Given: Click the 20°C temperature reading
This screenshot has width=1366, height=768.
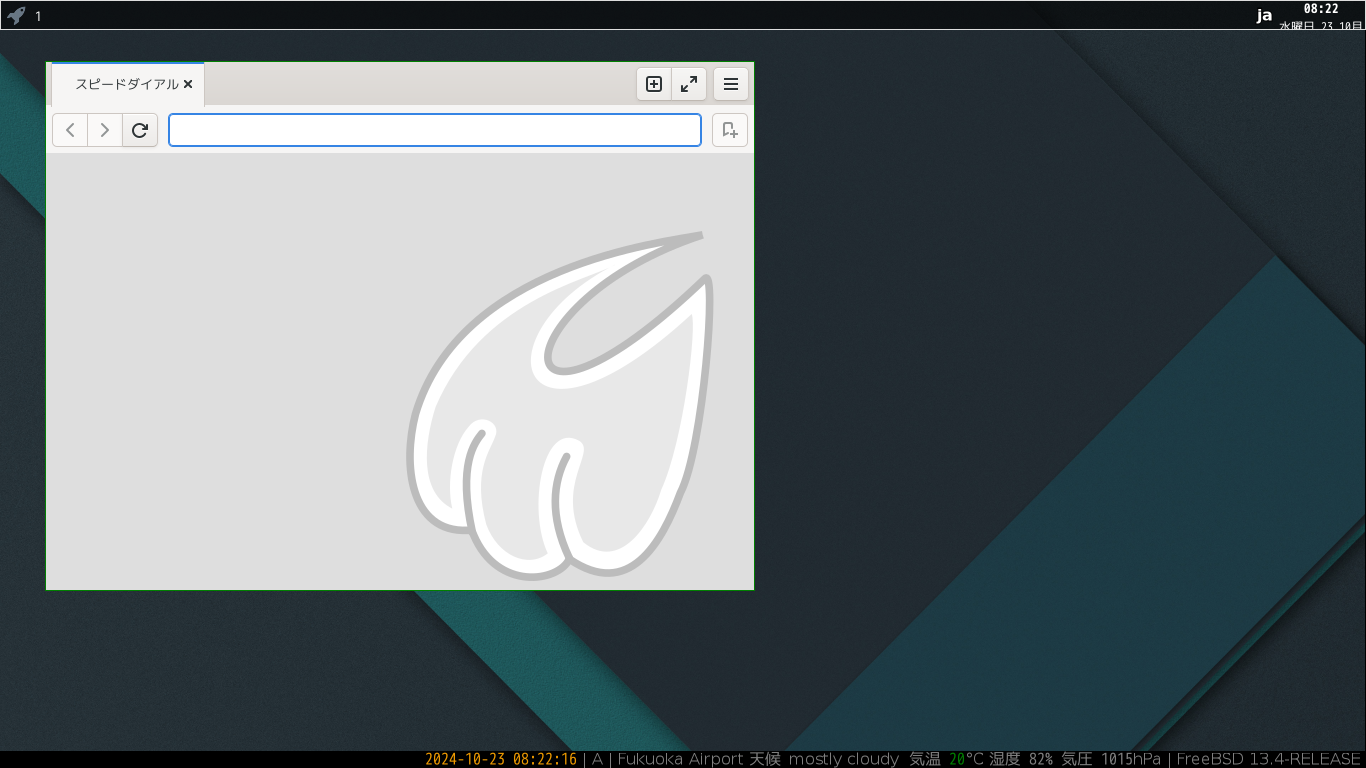Looking at the screenshot, I should click(x=967, y=759).
